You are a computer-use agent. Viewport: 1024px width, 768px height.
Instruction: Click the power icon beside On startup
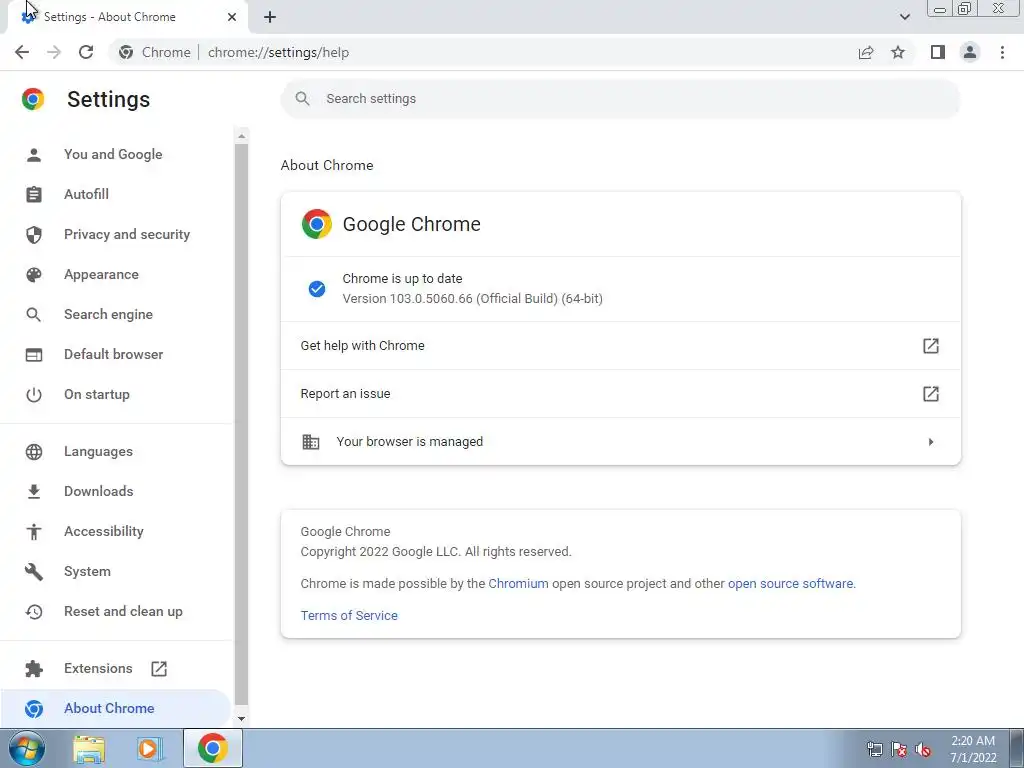pyautogui.click(x=34, y=394)
